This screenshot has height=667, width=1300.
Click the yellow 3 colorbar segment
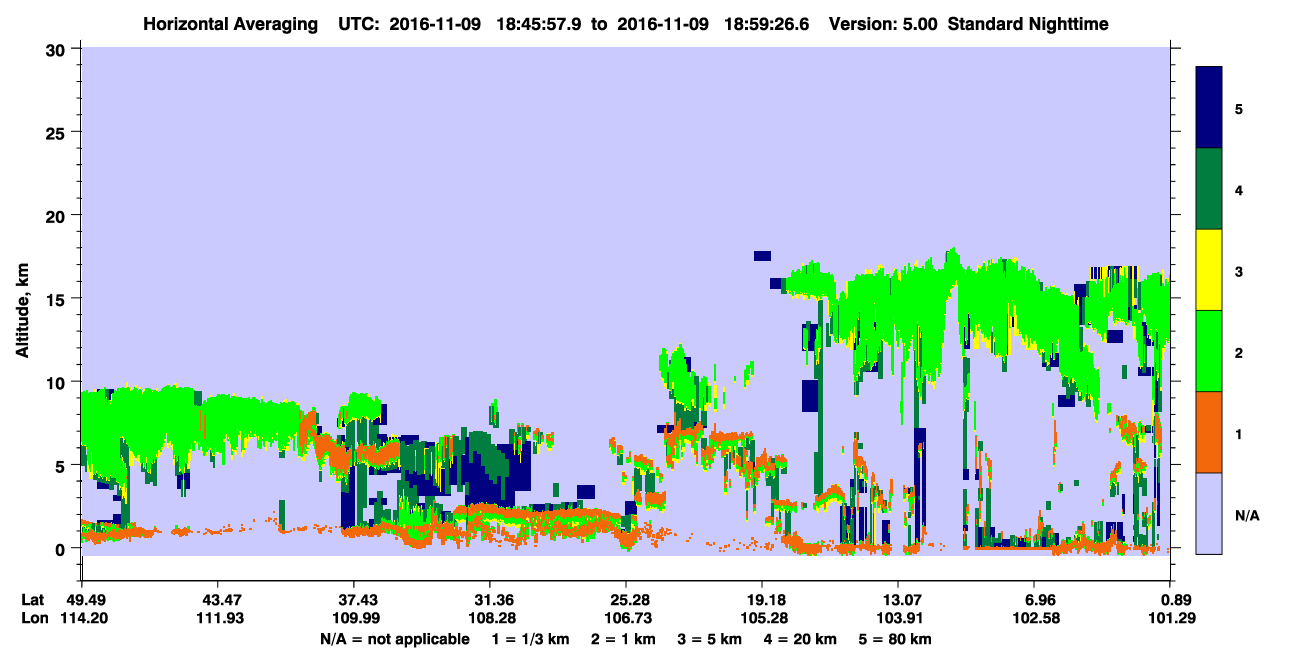(1209, 270)
